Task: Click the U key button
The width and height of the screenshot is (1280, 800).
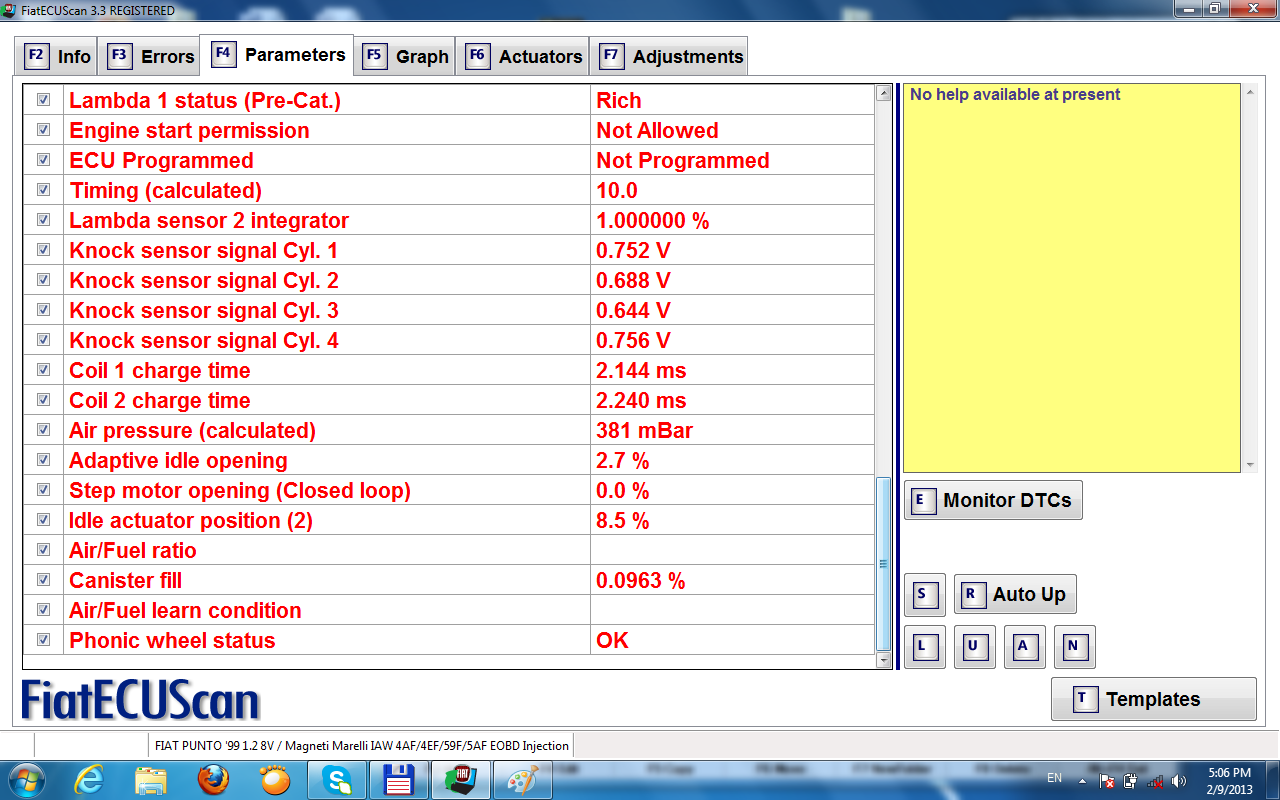Action: 974,646
